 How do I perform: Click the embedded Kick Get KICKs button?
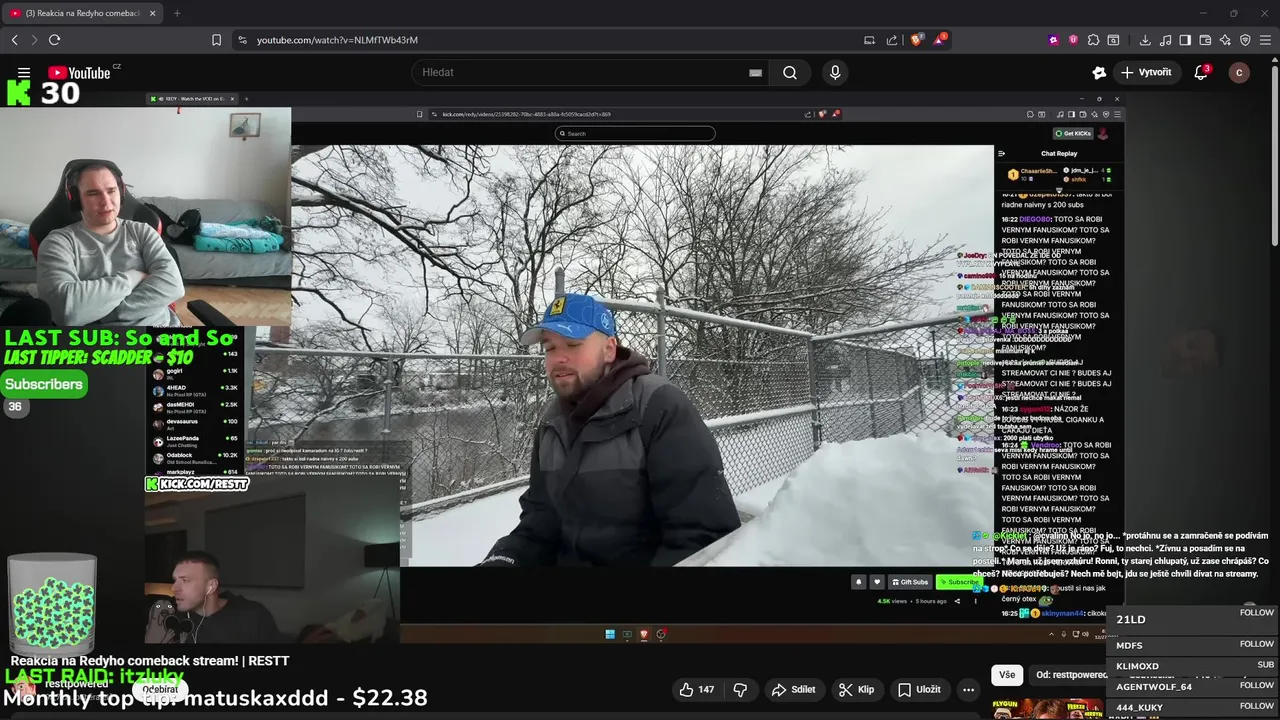[1073, 133]
